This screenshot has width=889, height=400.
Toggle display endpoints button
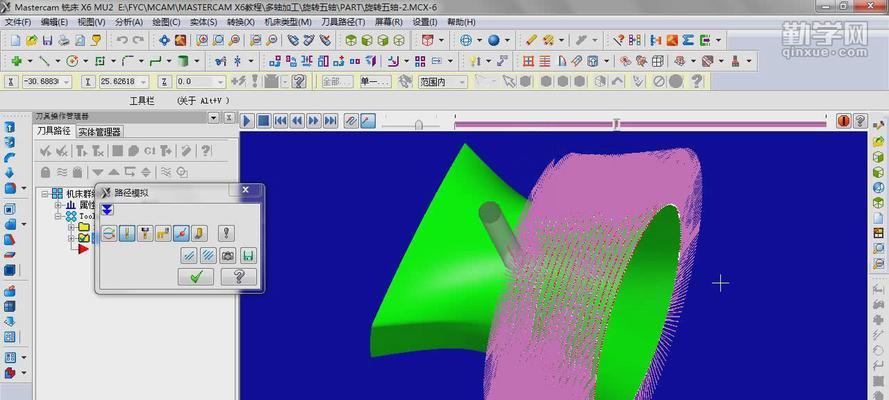click(x=181, y=233)
